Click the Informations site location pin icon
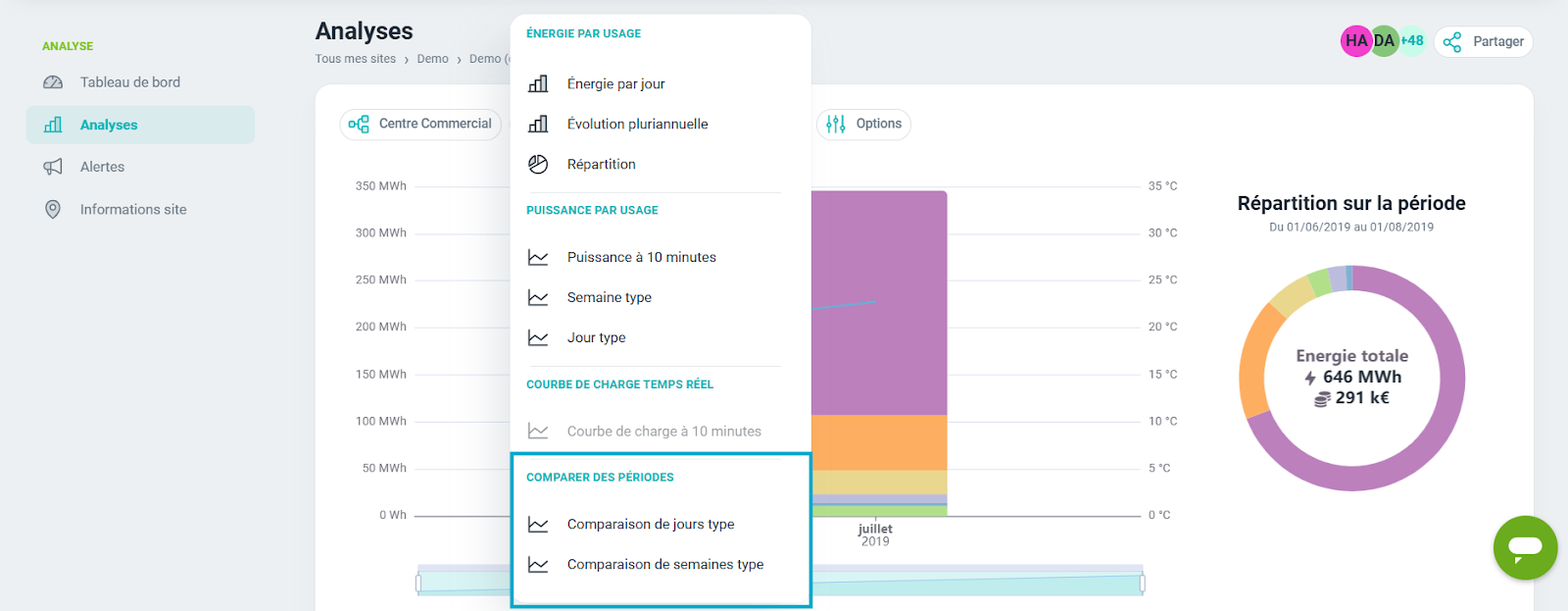Screen dimensions: 1568x611 tap(53, 209)
